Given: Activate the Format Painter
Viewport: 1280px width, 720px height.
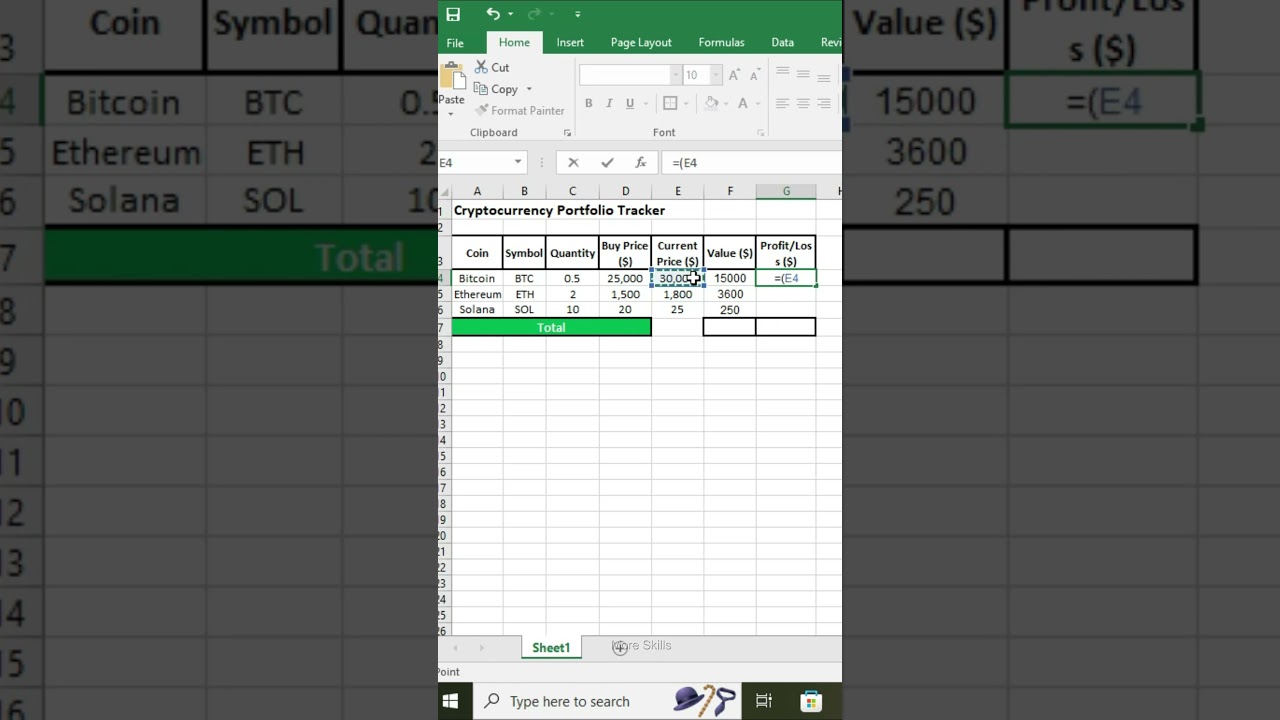Looking at the screenshot, I should 520,110.
